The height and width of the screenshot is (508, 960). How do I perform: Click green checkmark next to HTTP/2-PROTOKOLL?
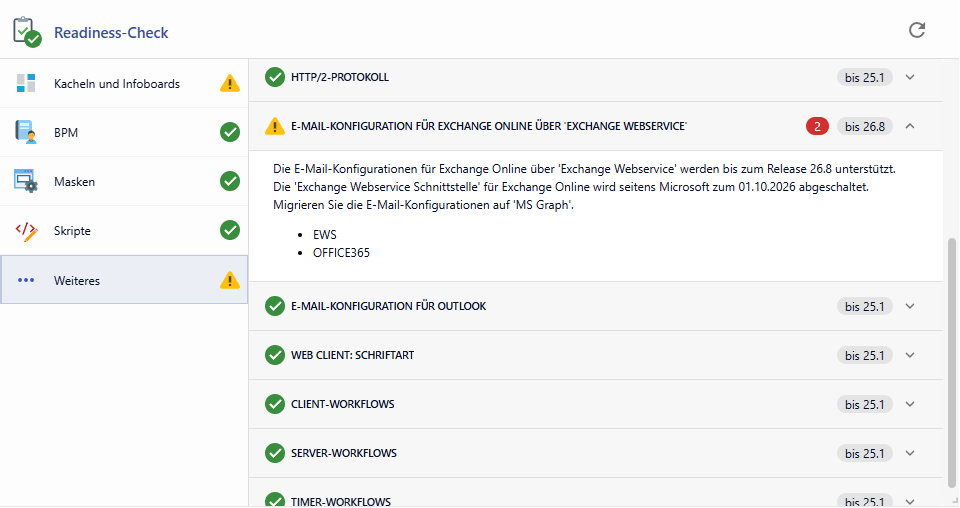click(275, 77)
